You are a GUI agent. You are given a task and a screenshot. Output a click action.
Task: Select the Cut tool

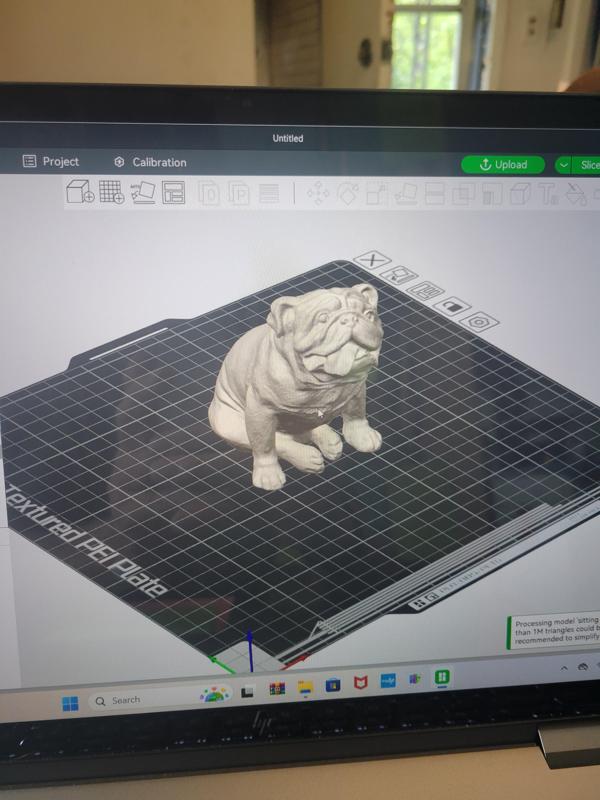tap(435, 194)
